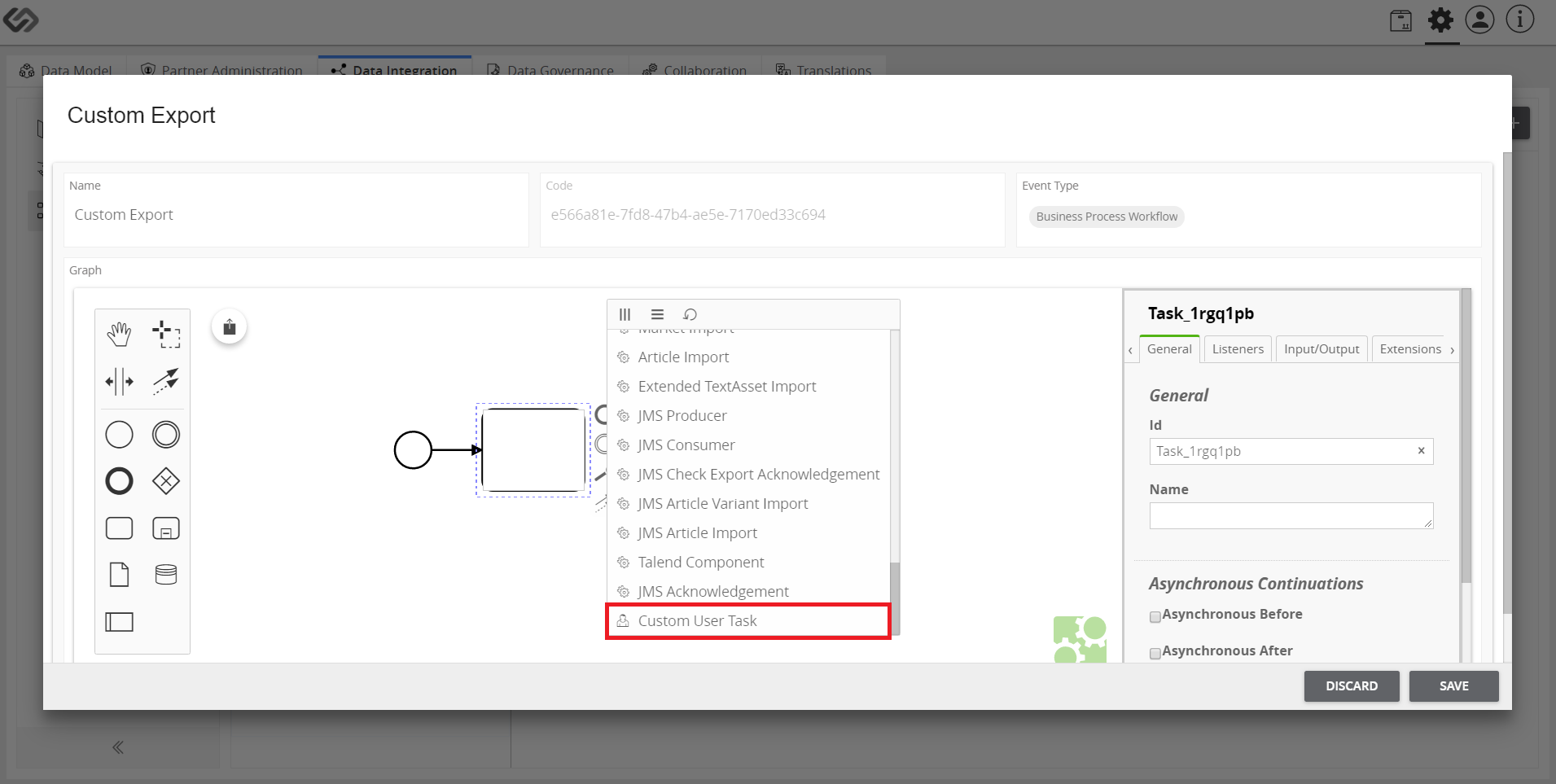Choose JMS Check Export Acknowledgement entry

pyautogui.click(x=749, y=475)
